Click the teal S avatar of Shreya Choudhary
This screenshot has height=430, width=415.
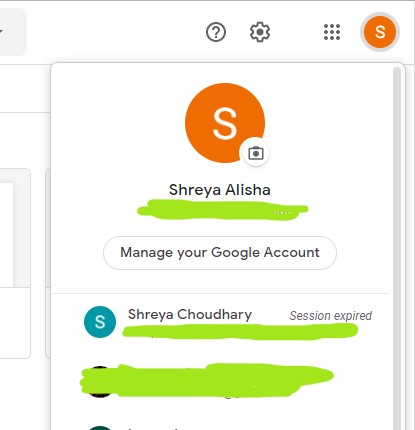[100, 322]
